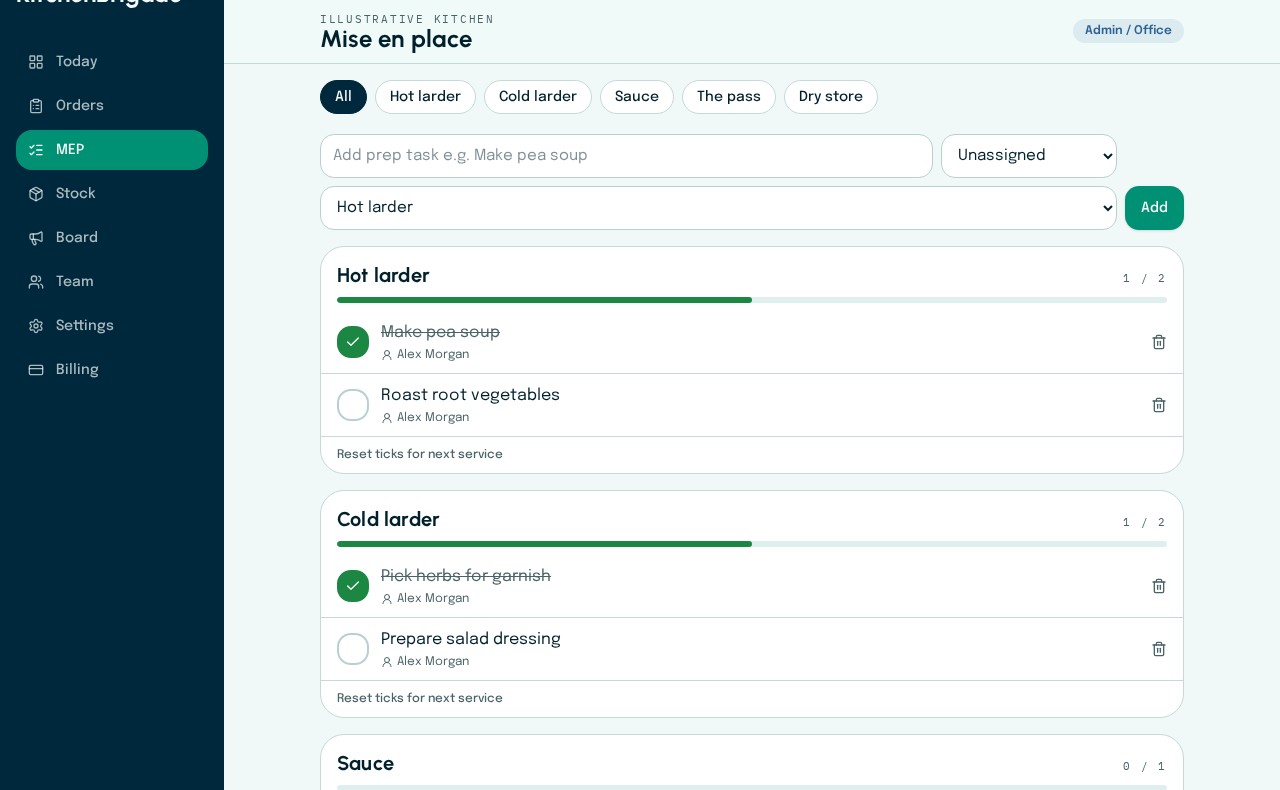
Task: Delete the Prepare salad dressing task
Action: [1159, 649]
